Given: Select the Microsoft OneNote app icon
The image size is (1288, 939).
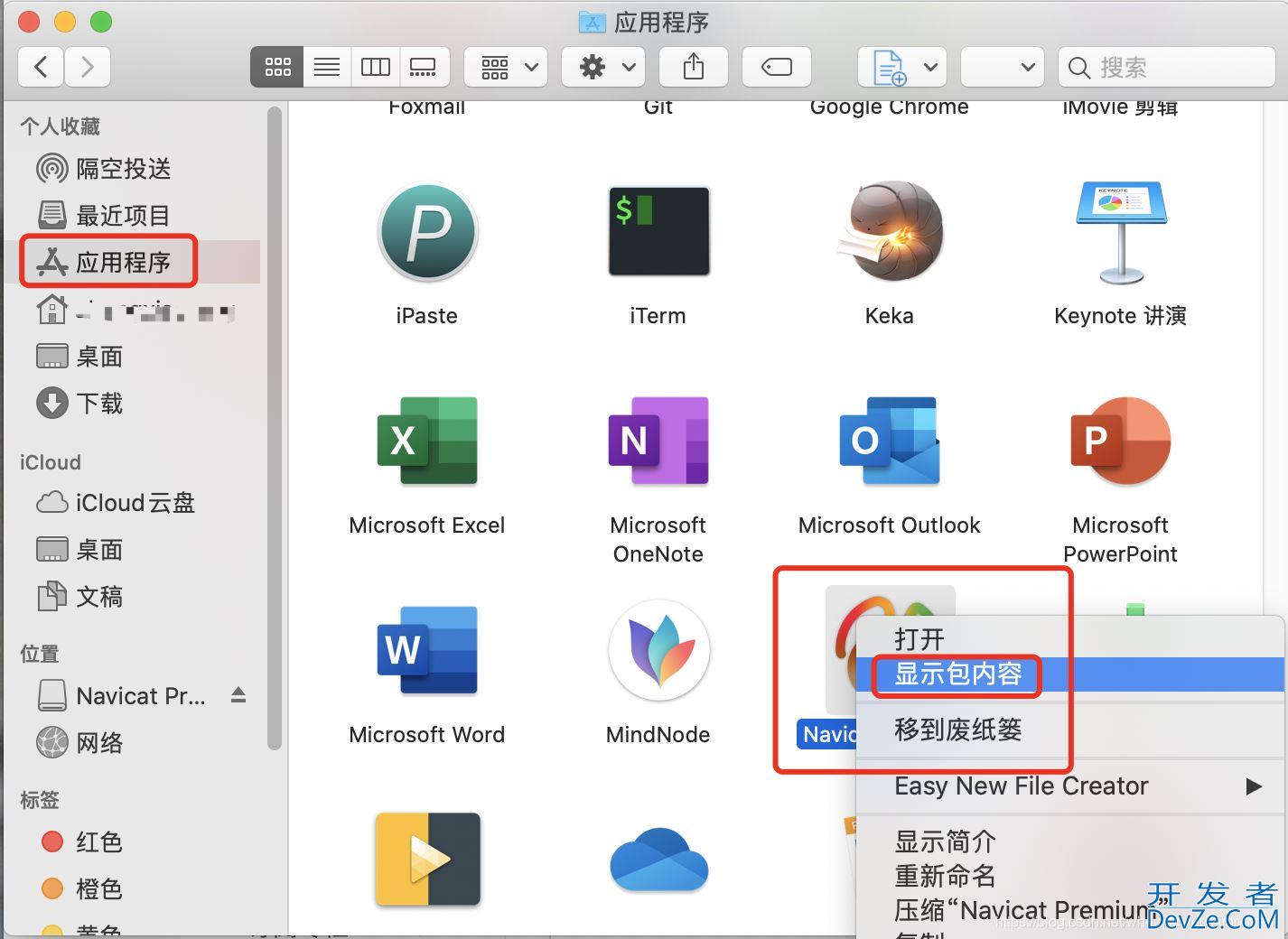Looking at the screenshot, I should point(658,442).
